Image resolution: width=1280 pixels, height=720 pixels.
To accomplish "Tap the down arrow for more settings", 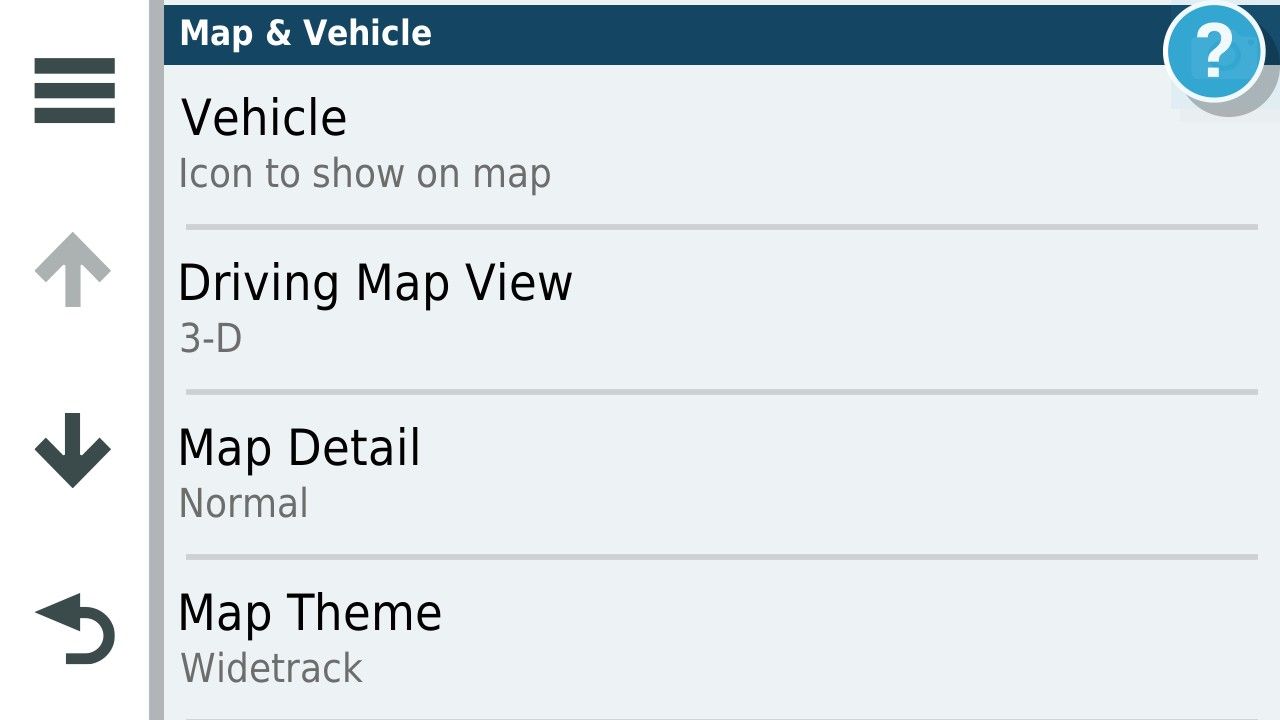I will coord(73,450).
